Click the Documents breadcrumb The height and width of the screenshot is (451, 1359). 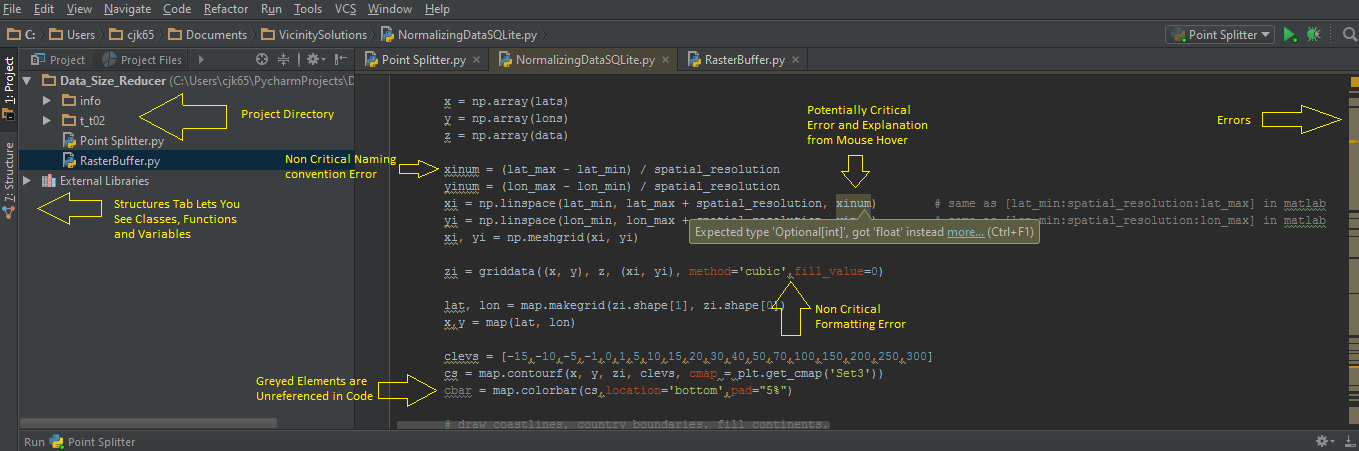[207, 34]
